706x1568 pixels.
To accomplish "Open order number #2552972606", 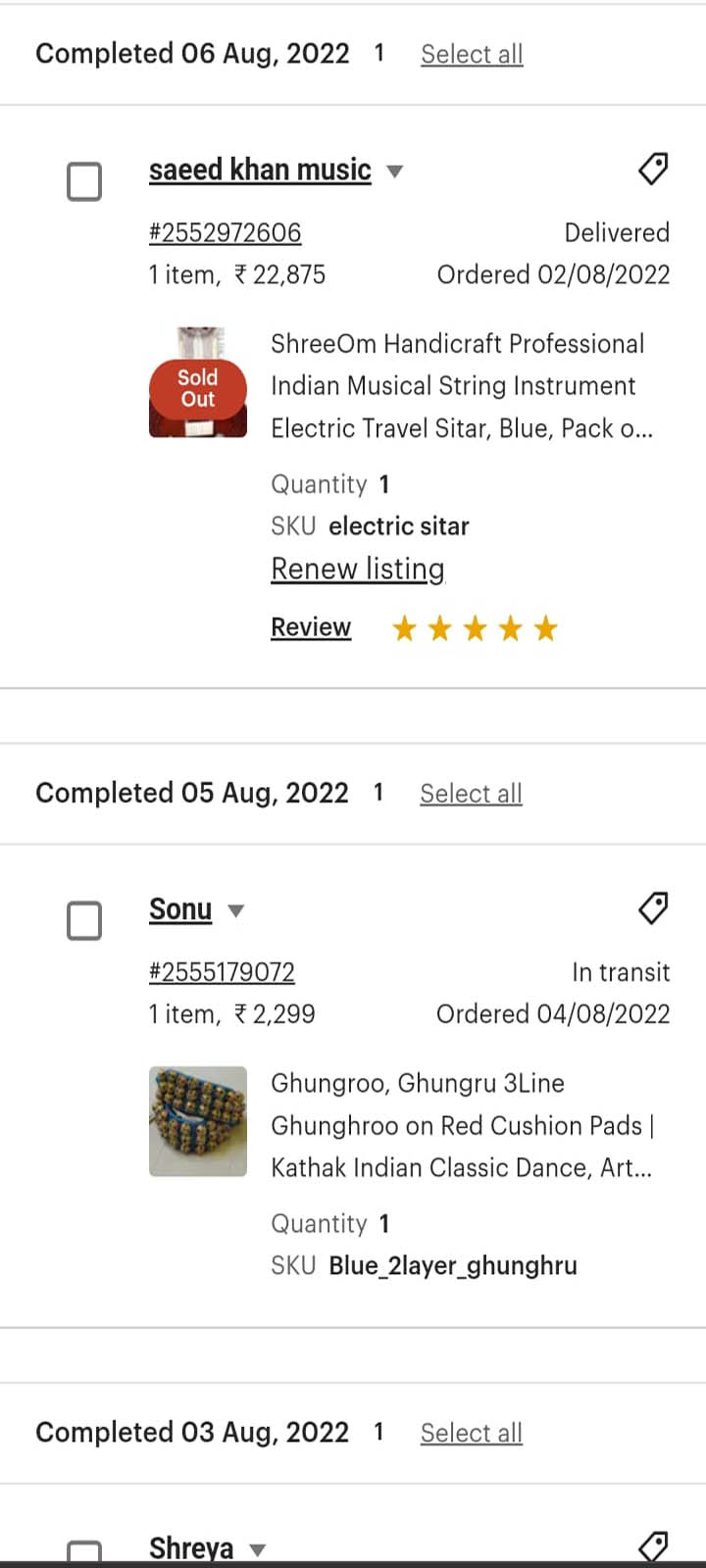I will point(225,232).
